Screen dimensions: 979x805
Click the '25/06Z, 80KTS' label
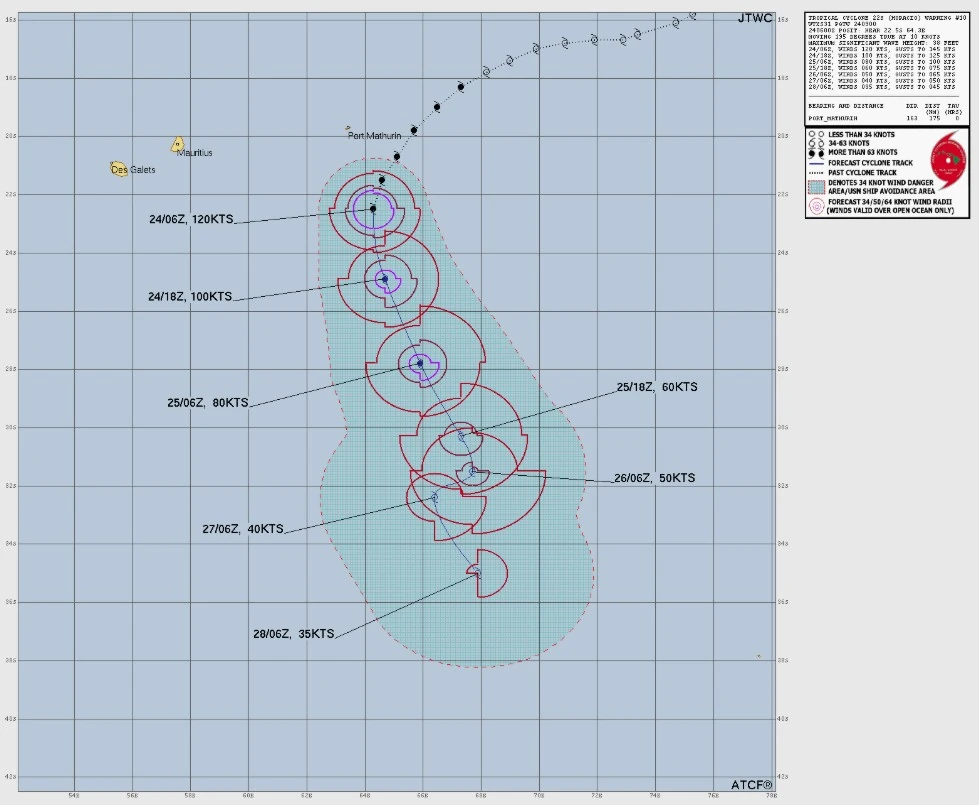(x=208, y=403)
